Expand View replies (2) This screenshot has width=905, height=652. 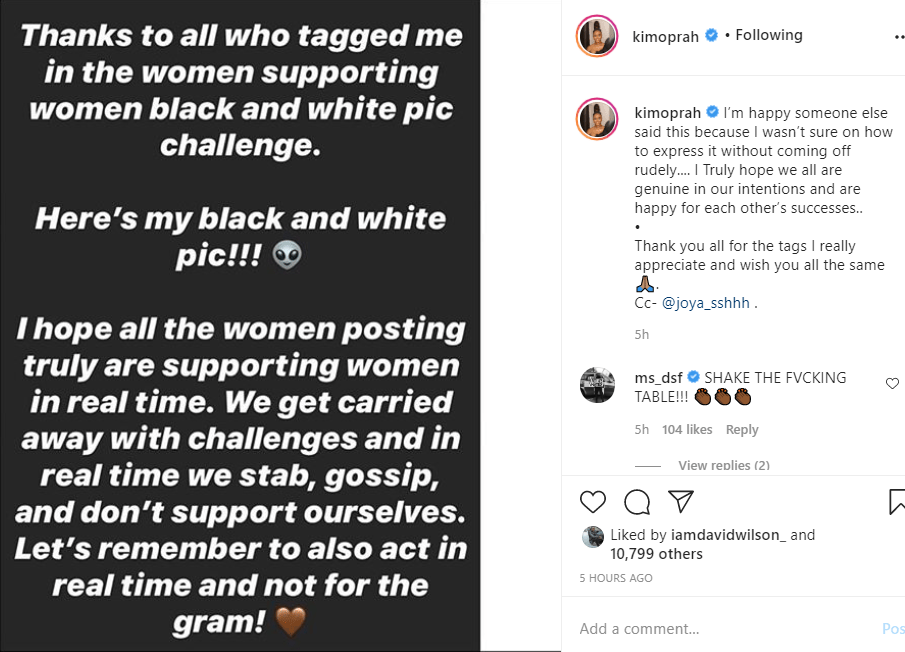tap(723, 465)
